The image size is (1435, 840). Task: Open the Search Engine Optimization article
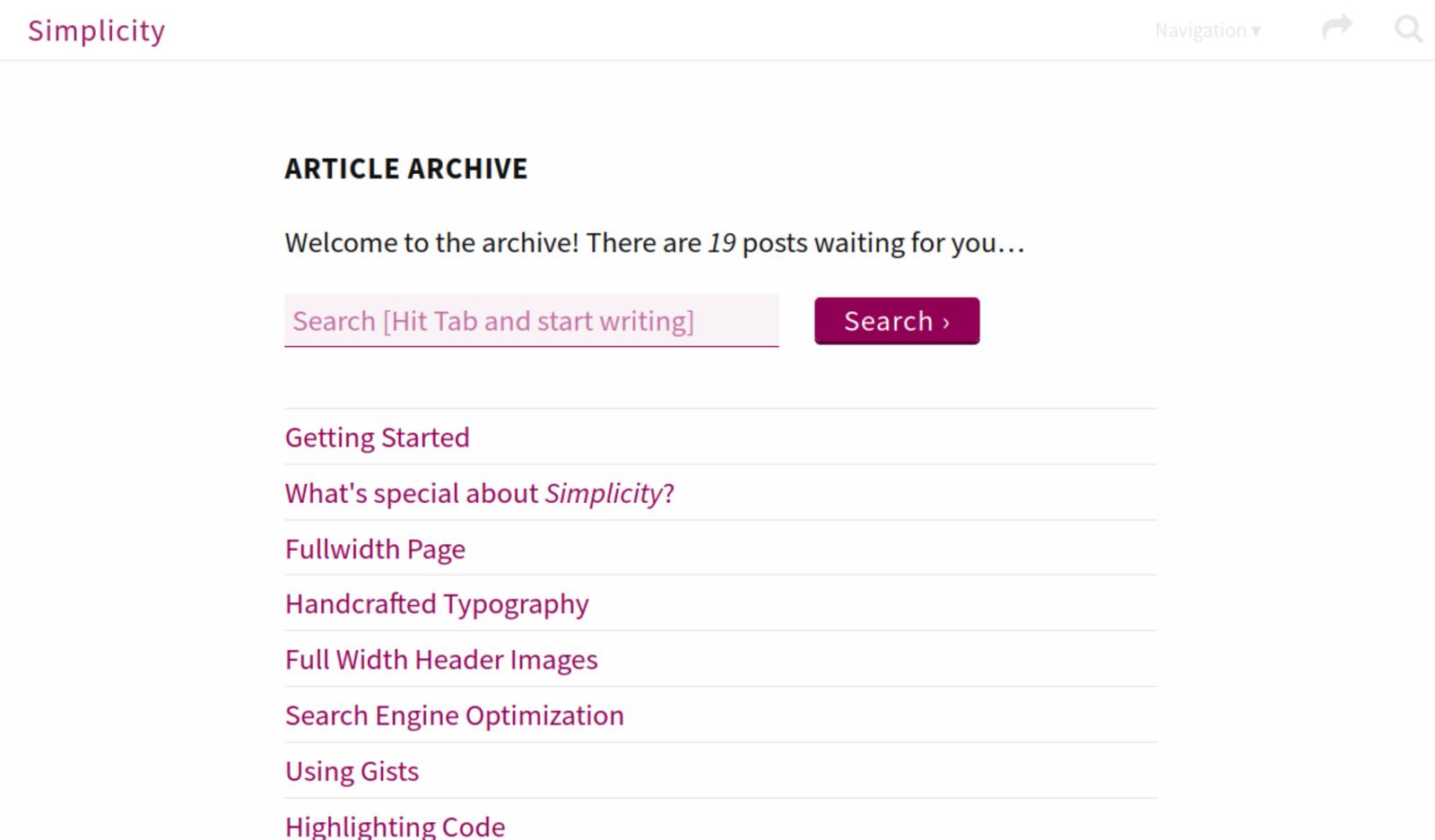coord(454,715)
